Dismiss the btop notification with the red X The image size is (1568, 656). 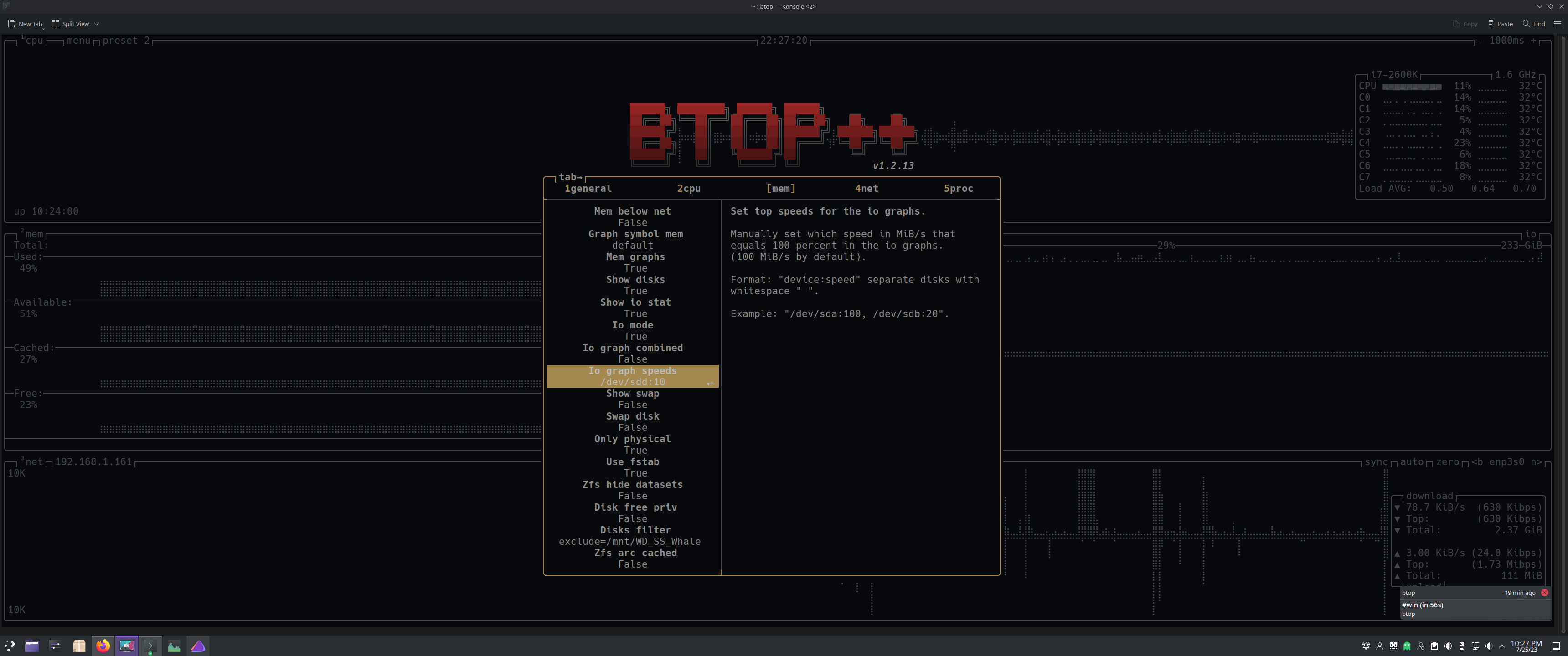pyautogui.click(x=1544, y=592)
